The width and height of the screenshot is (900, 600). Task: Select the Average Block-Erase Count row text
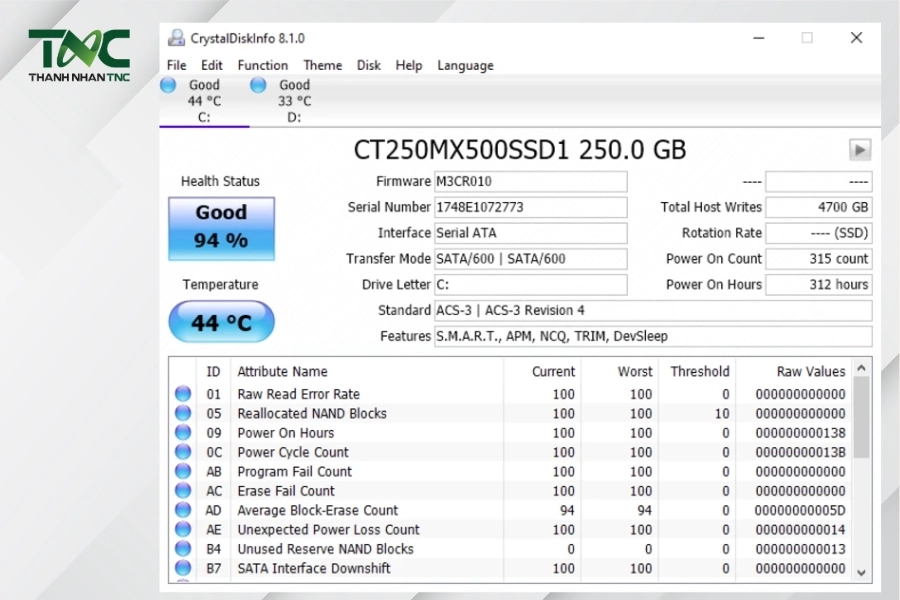click(317, 510)
